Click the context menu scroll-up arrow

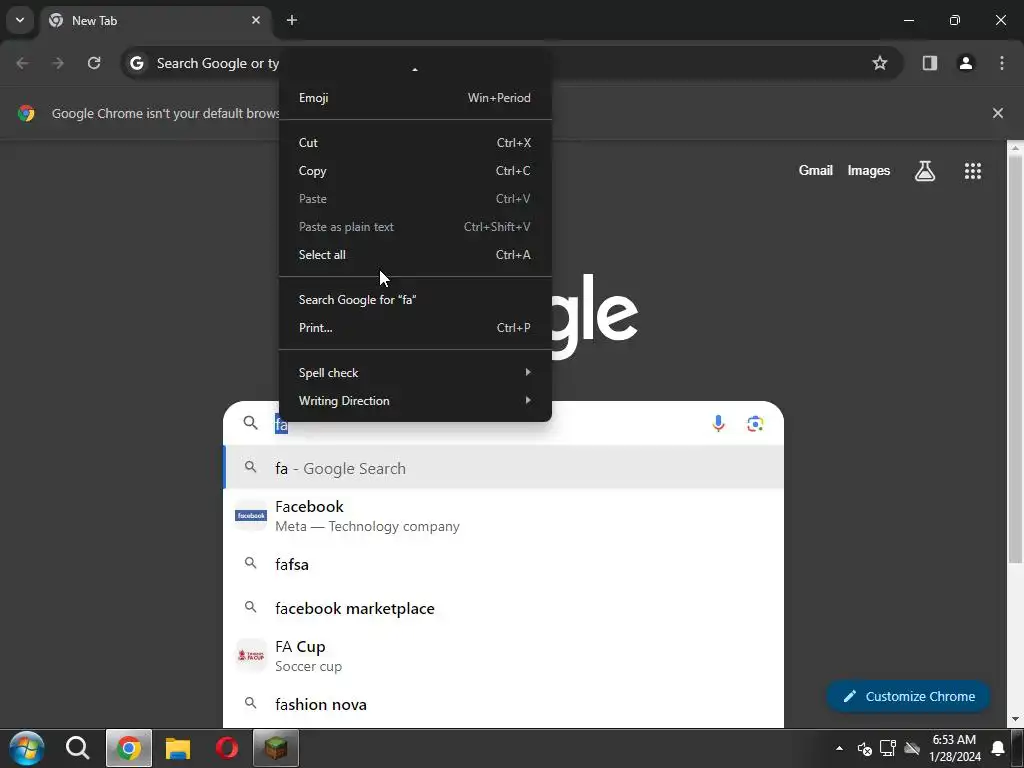415,69
